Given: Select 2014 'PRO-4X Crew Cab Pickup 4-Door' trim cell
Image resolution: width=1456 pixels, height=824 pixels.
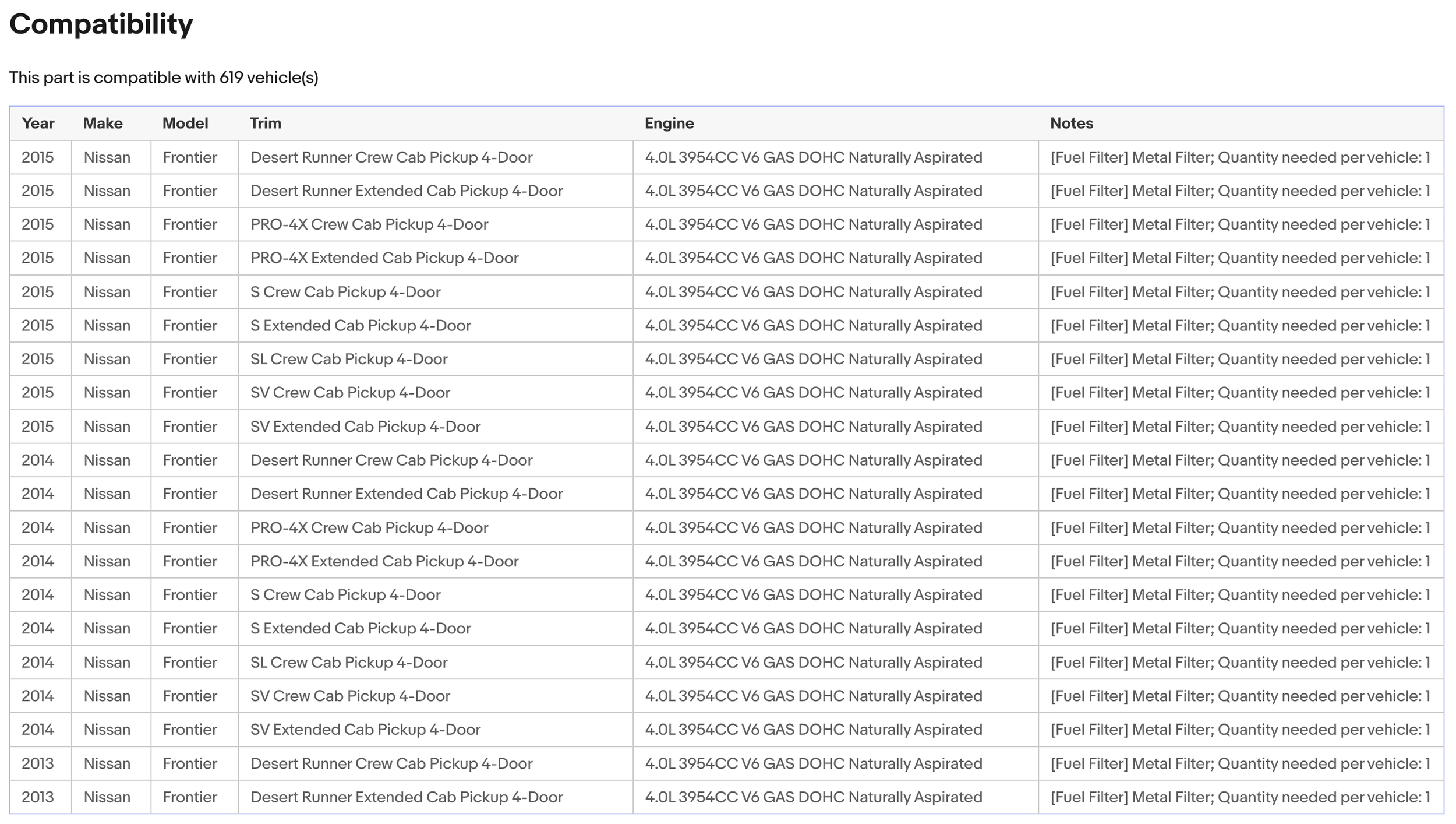Looking at the screenshot, I should [x=436, y=528].
